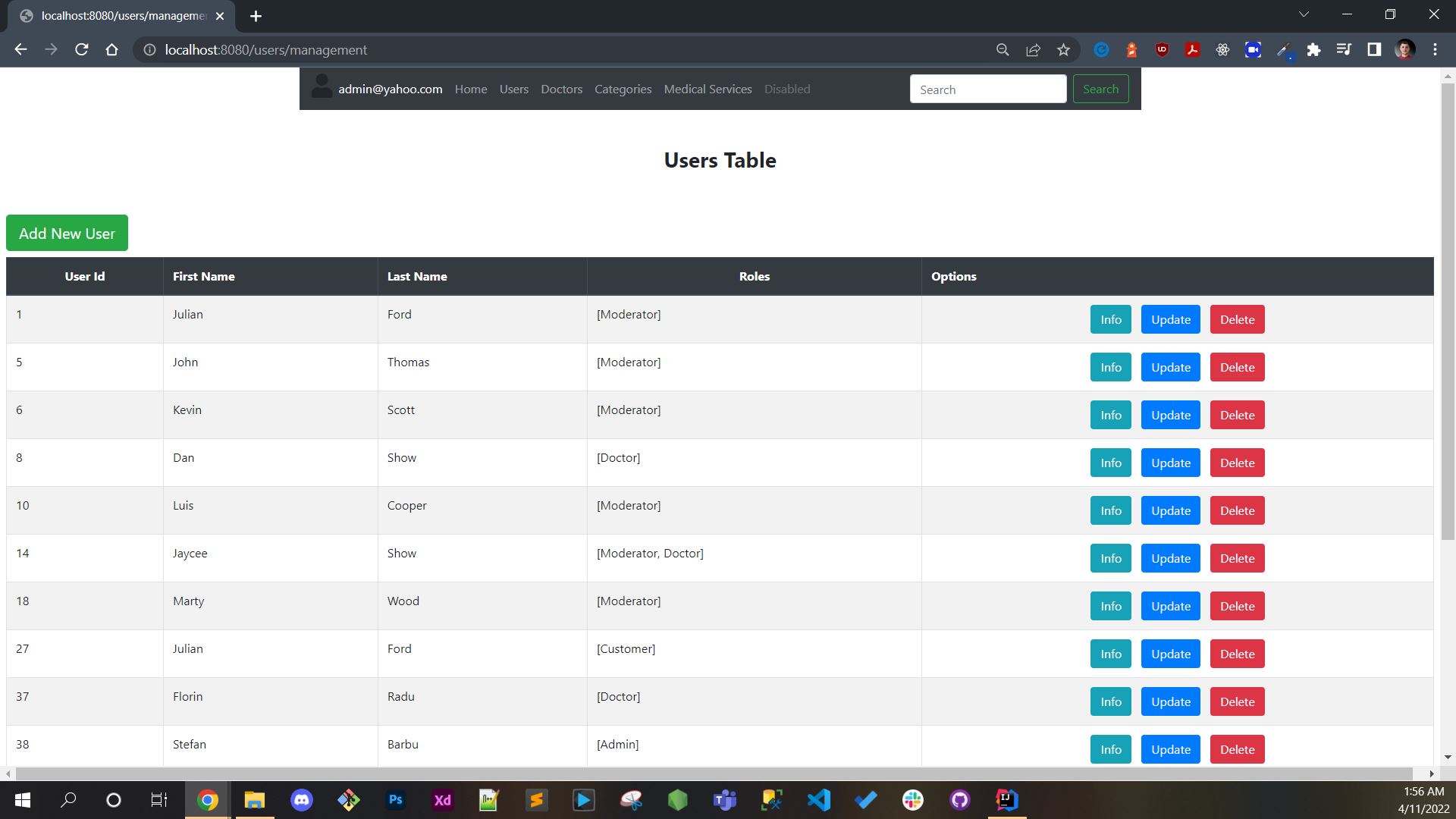Open the Chrome profile avatar menu
Viewport: 1456px width, 819px height.
coord(1405,49)
